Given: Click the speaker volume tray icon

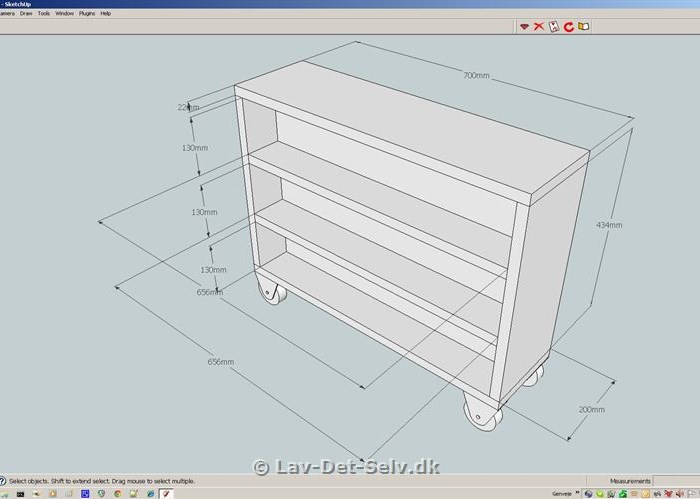Looking at the screenshot, I should [x=679, y=494].
